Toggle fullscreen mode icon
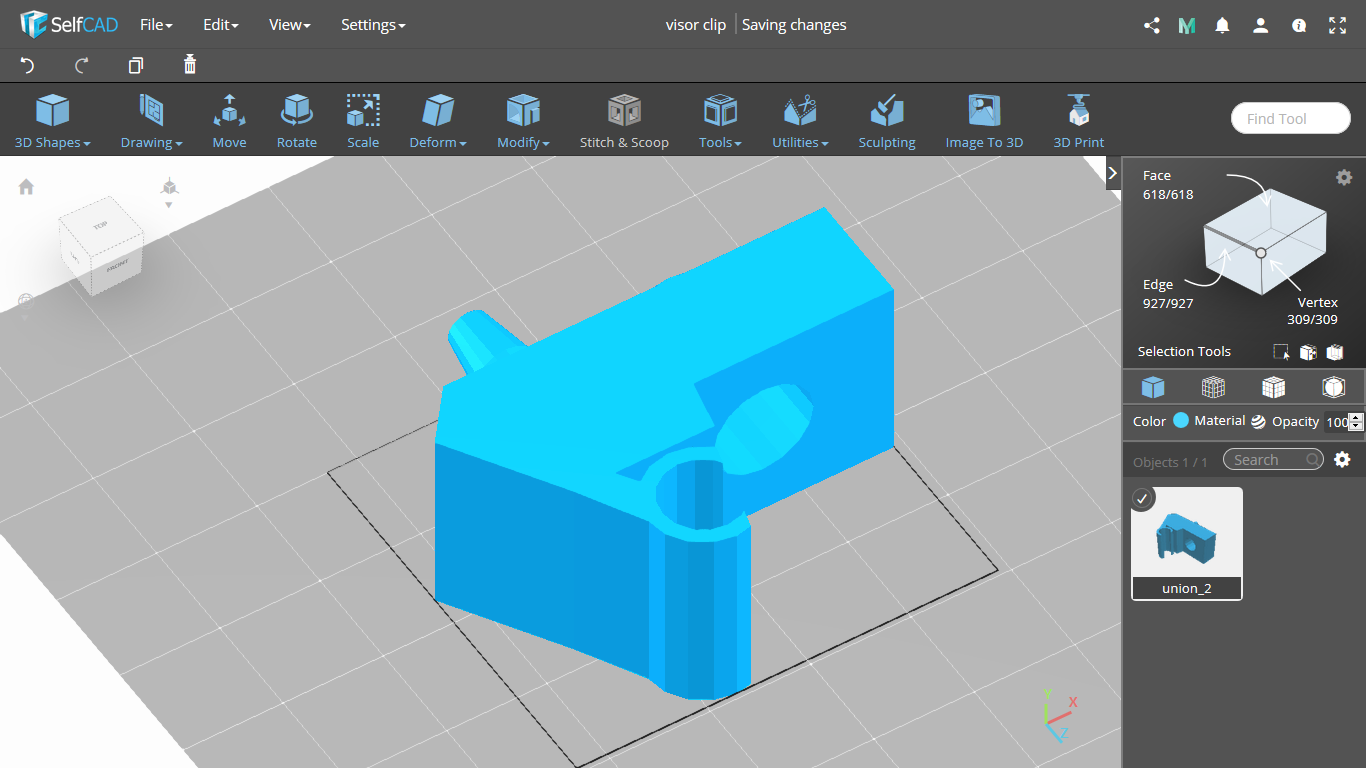The image size is (1366, 768). click(1337, 26)
